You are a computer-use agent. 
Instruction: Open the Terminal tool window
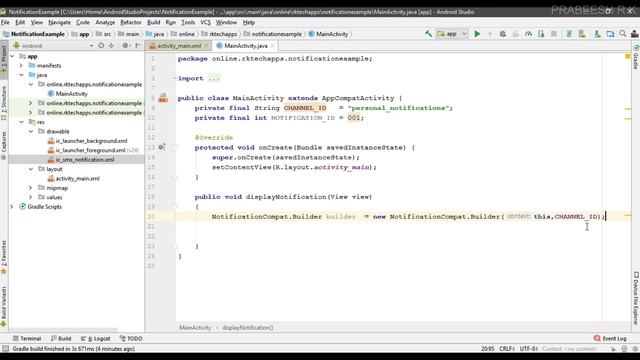(x=27, y=338)
